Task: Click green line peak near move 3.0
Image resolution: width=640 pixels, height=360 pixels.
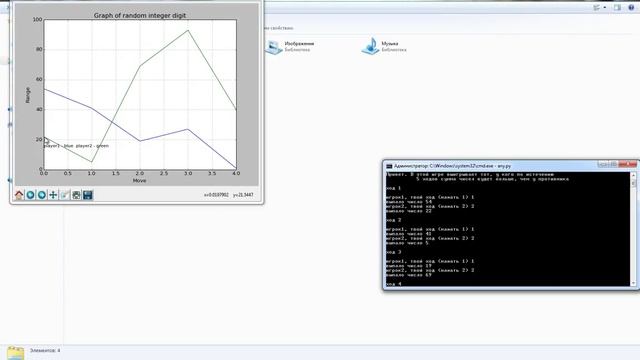Action: click(188, 30)
